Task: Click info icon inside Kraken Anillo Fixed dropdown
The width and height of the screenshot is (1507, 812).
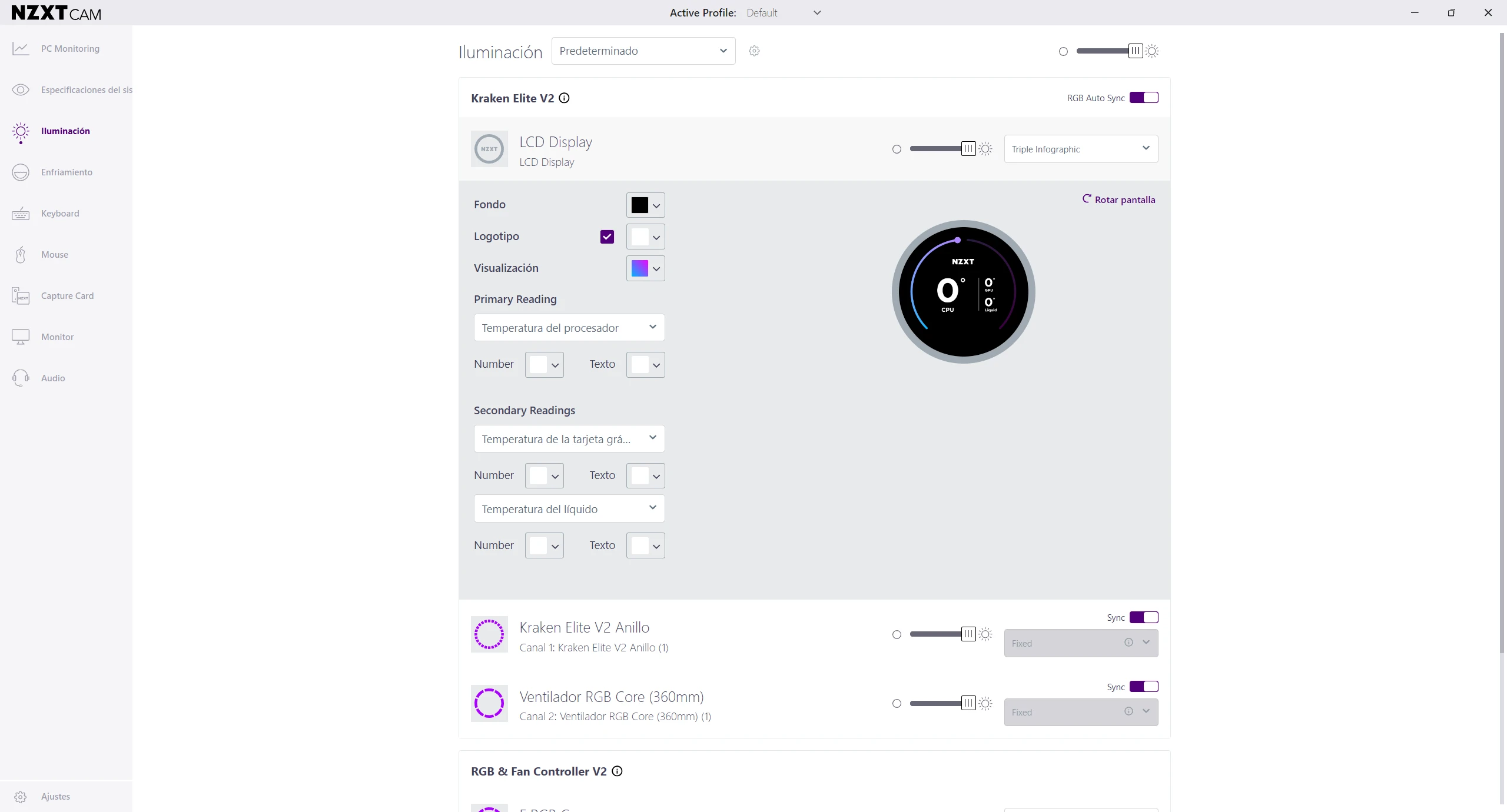Action: pyautogui.click(x=1128, y=643)
